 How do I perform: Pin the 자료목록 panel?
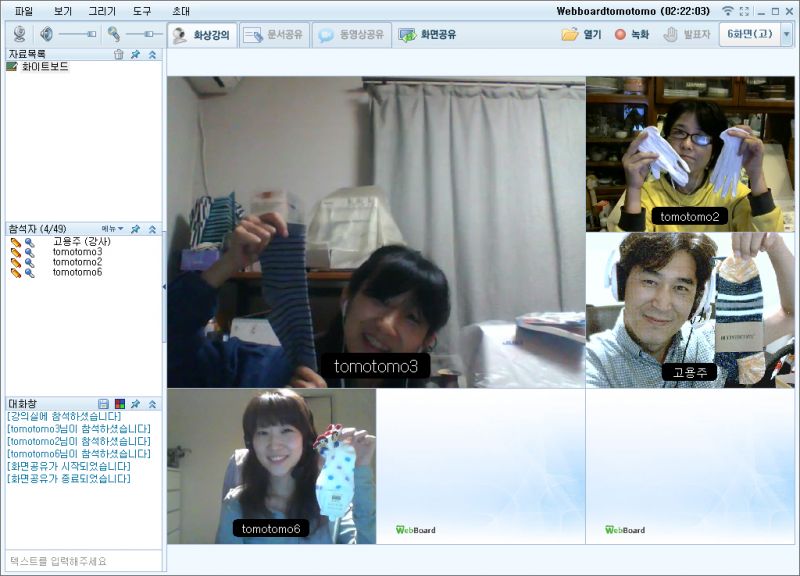point(135,54)
